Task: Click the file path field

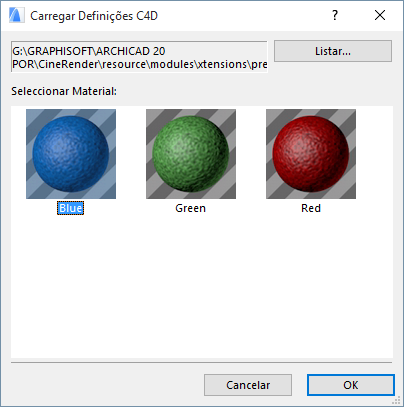Action: pos(139,57)
